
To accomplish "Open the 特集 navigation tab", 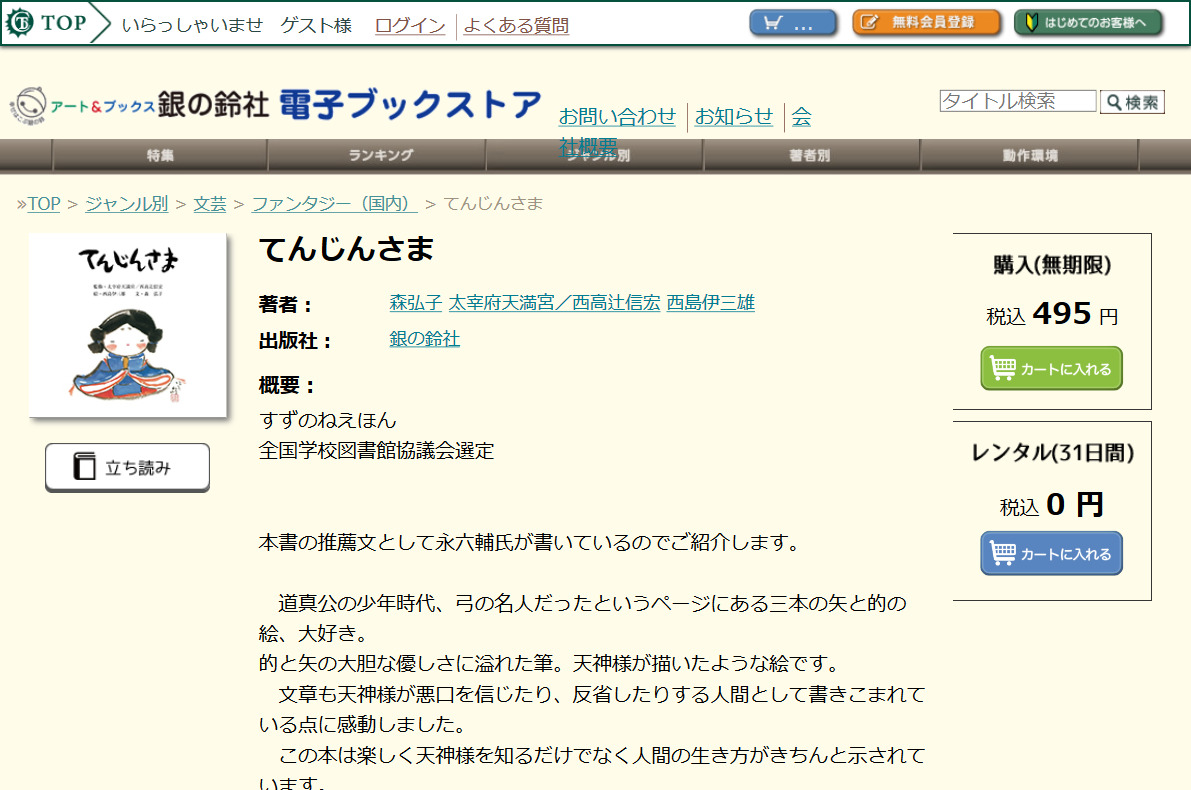I will point(160,156).
